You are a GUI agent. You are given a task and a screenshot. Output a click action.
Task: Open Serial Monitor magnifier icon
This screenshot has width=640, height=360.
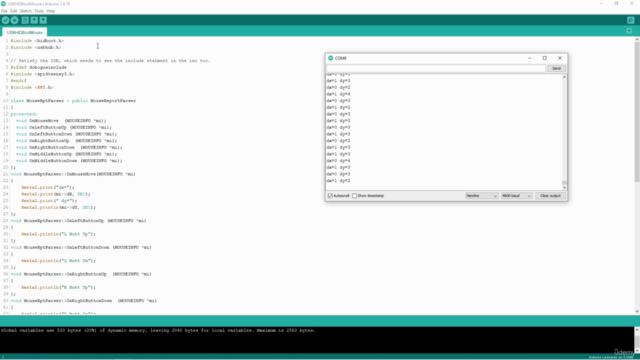[631, 20]
